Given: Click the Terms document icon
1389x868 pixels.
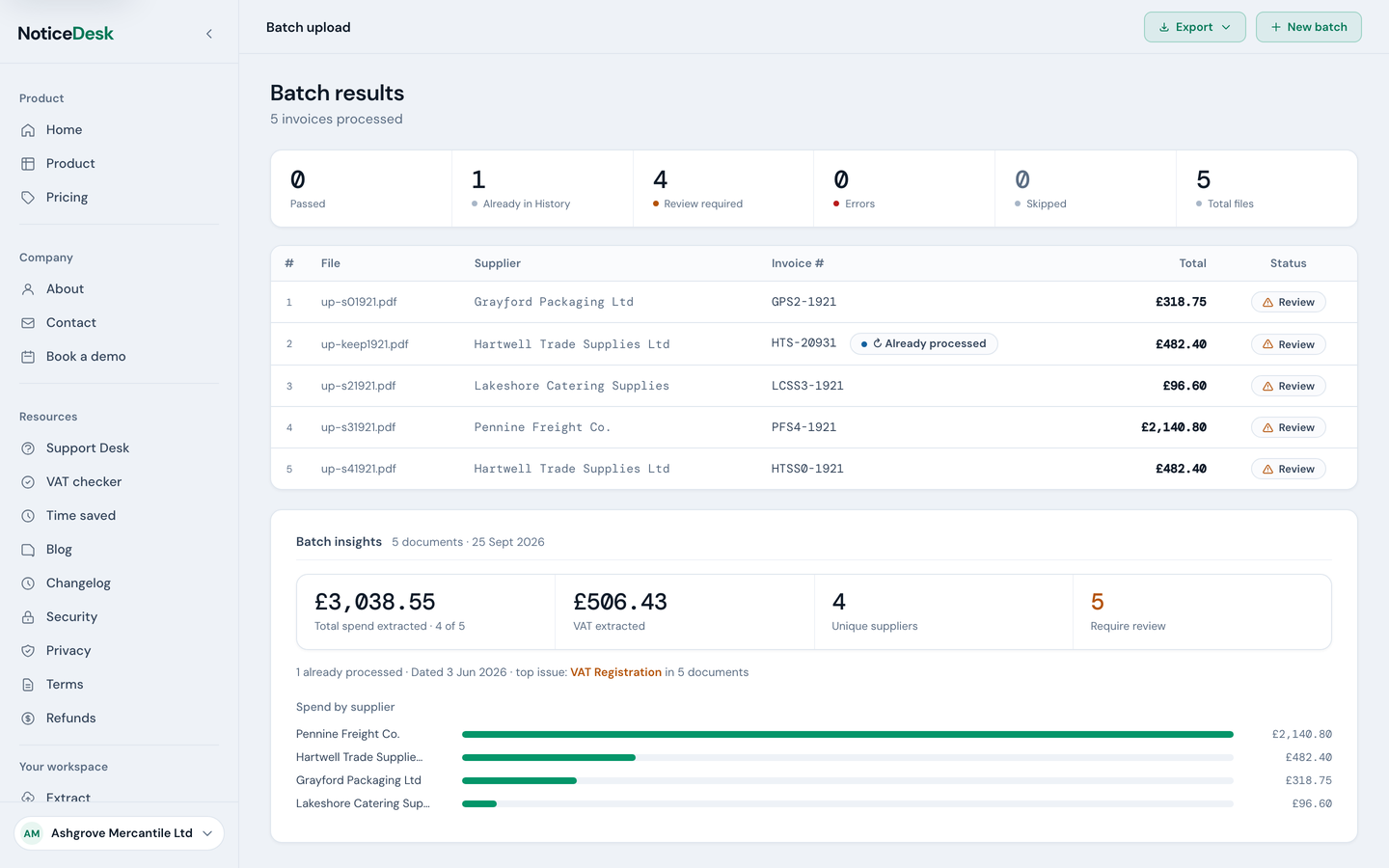Looking at the screenshot, I should click(x=28, y=685).
